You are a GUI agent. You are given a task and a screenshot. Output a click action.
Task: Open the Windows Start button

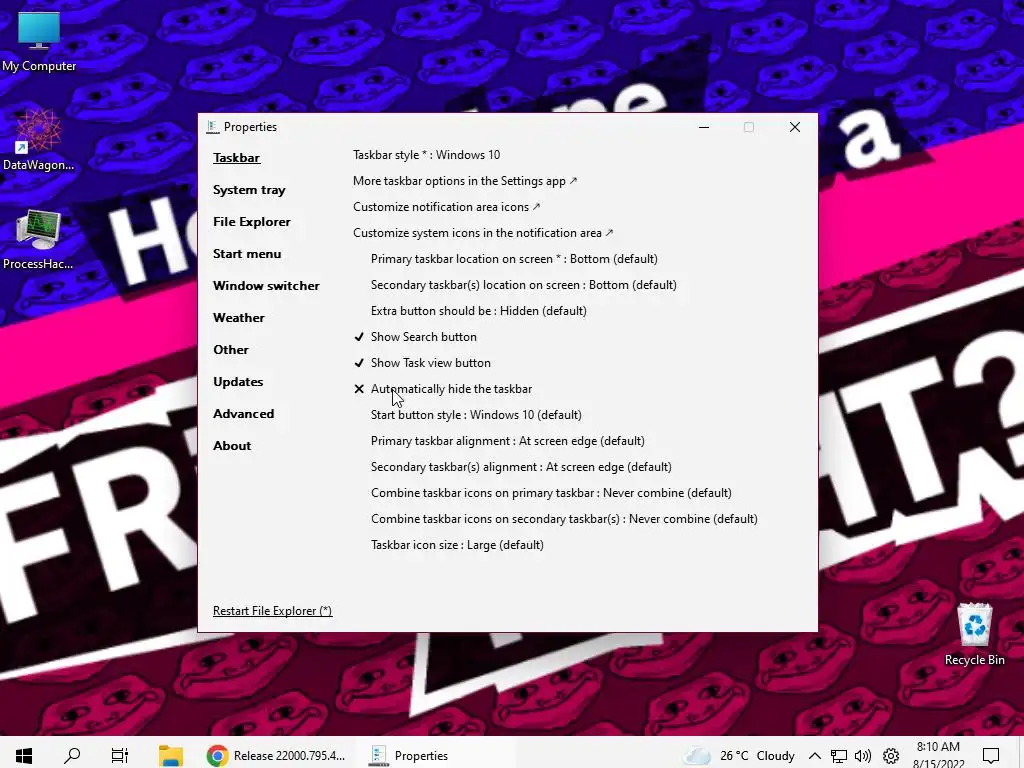coord(24,756)
